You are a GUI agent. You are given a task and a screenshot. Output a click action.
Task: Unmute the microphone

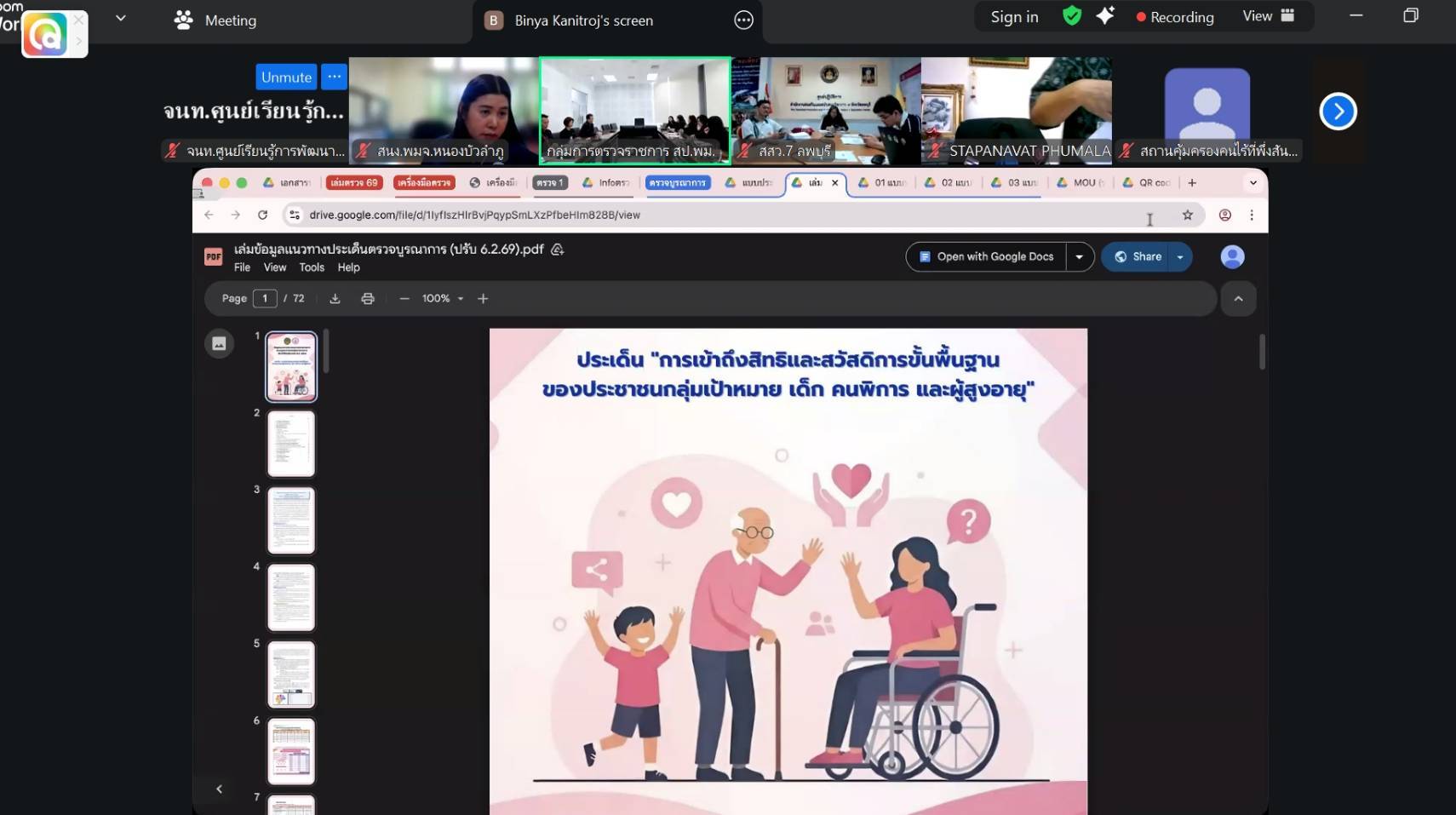[286, 77]
